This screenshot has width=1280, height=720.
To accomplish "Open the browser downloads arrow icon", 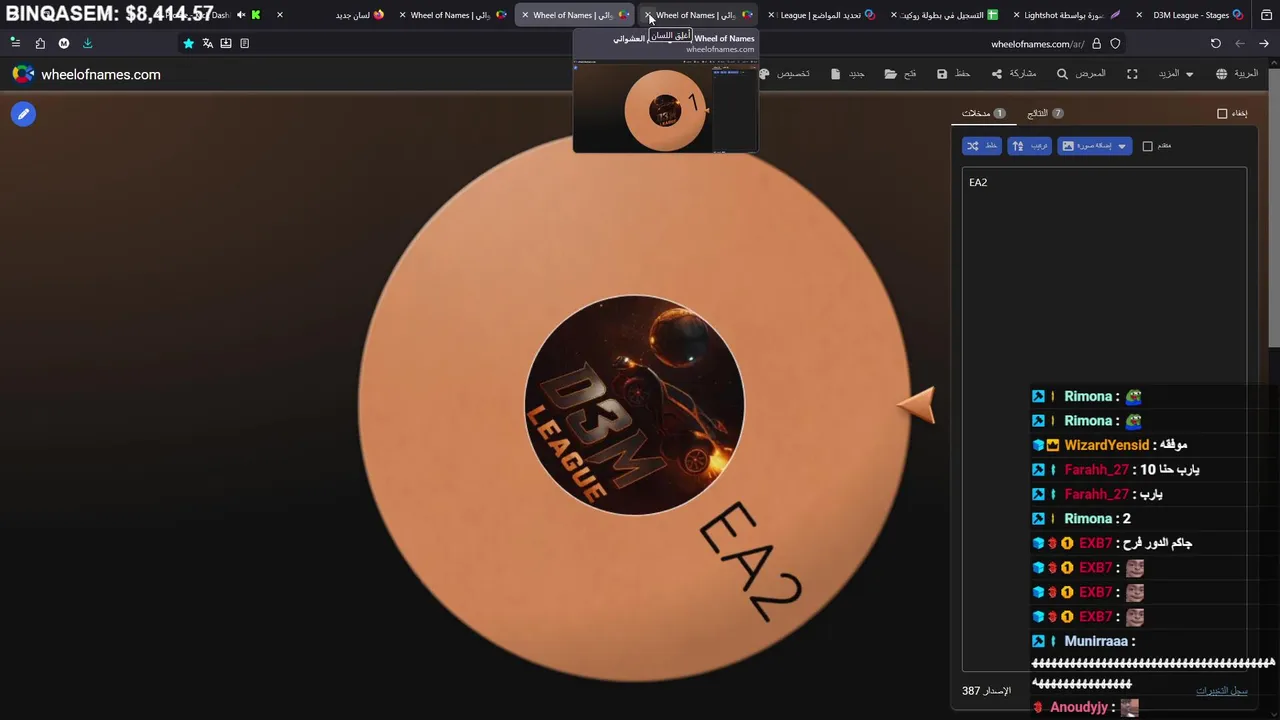I will click(x=87, y=43).
